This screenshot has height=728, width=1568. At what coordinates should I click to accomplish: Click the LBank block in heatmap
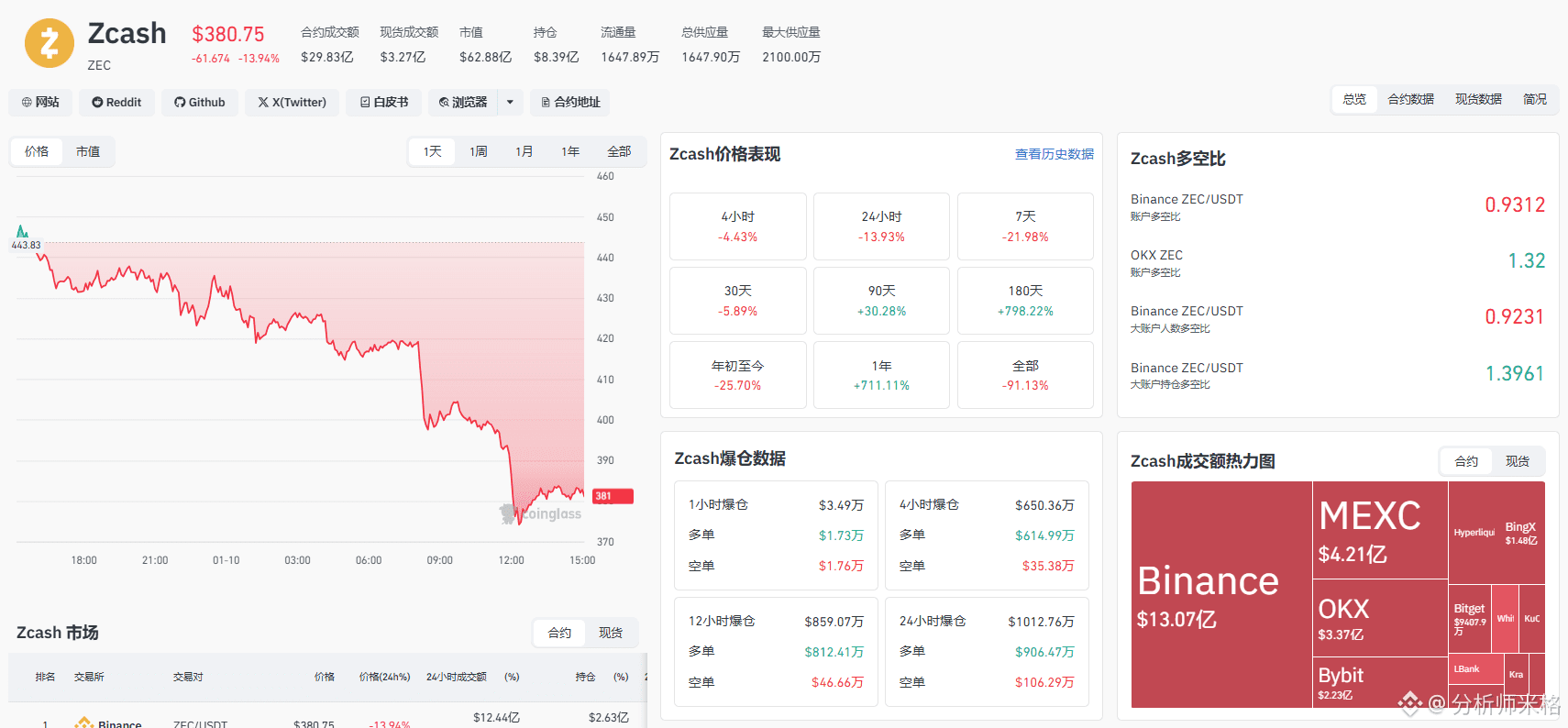pyautogui.click(x=1476, y=668)
